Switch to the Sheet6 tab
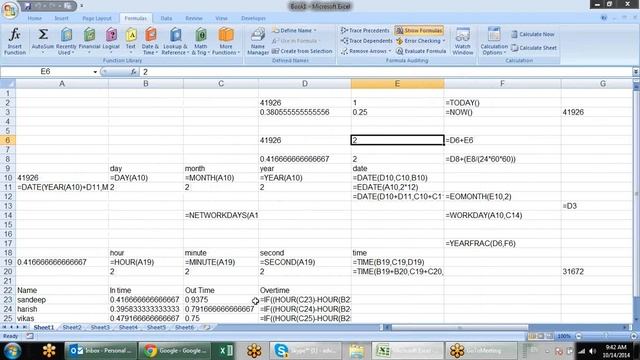 185,327
